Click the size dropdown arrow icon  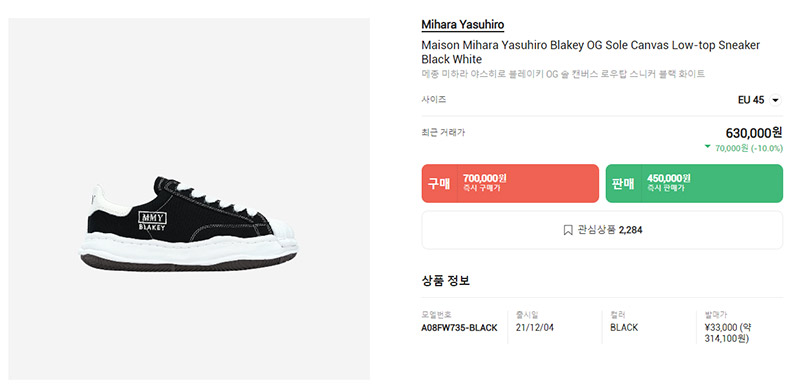[x=776, y=100]
